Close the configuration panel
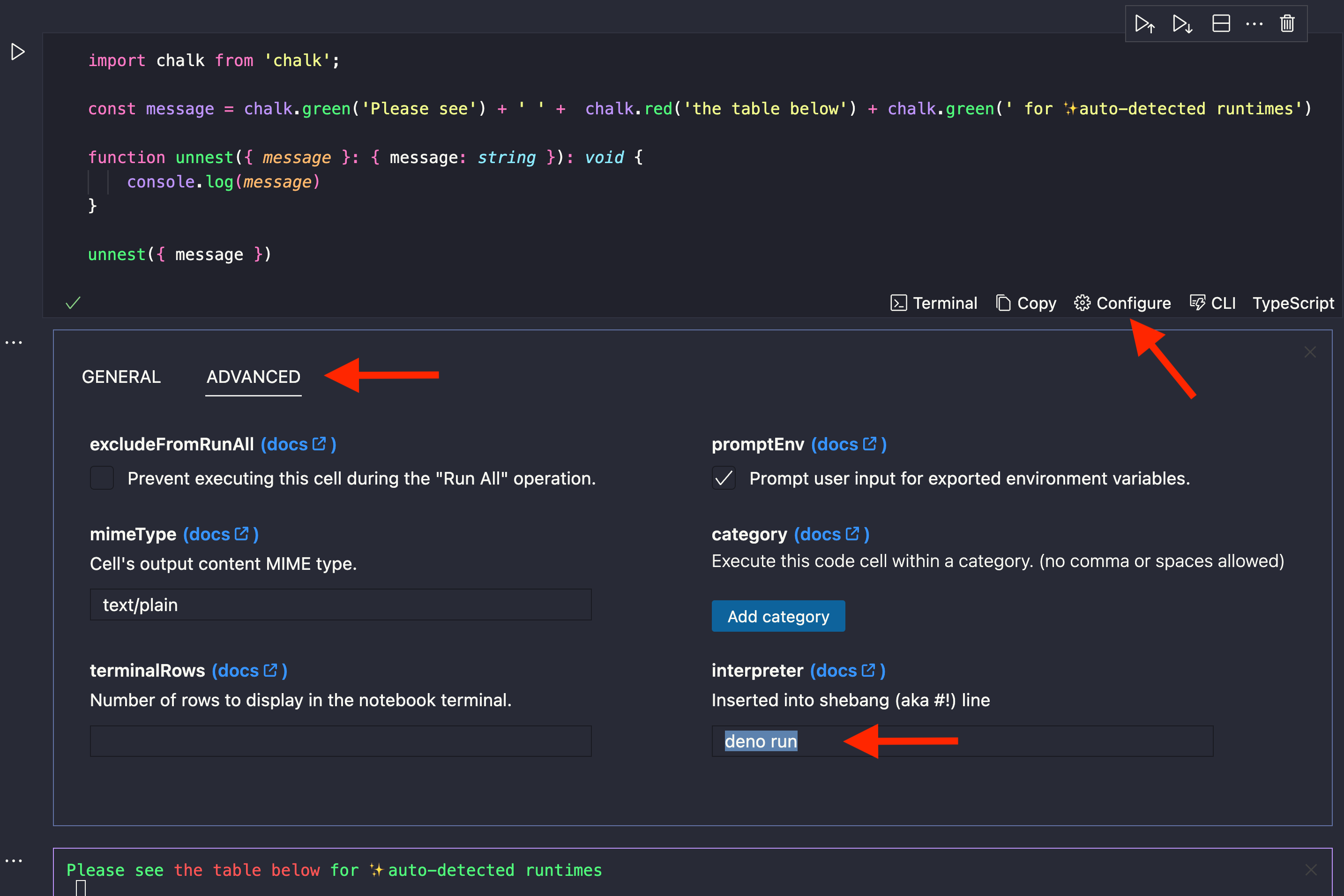Screen dimensions: 1344x896 click(x=1310, y=352)
